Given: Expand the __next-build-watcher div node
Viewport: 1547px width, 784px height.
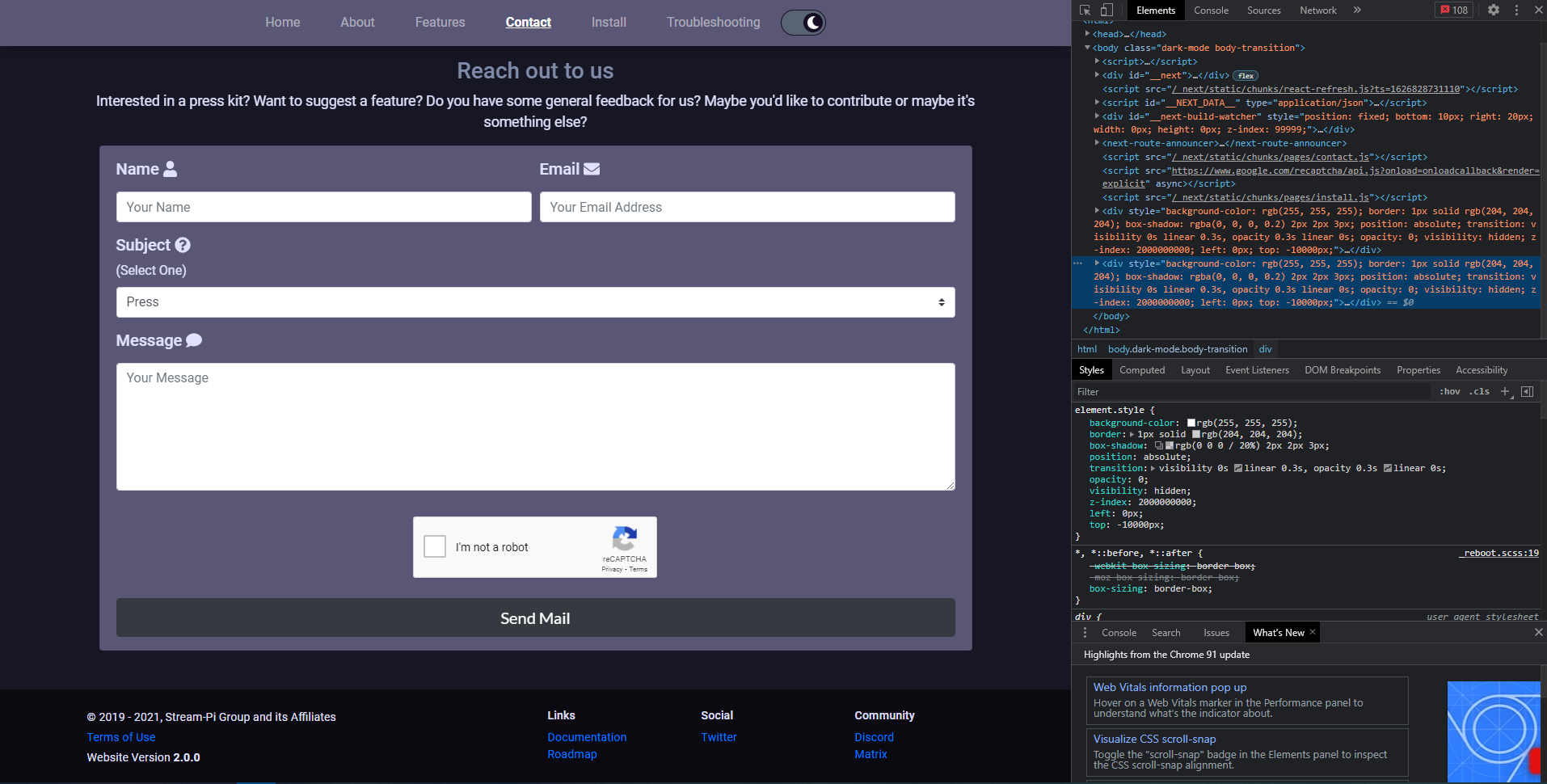Looking at the screenshot, I should click(x=1097, y=116).
